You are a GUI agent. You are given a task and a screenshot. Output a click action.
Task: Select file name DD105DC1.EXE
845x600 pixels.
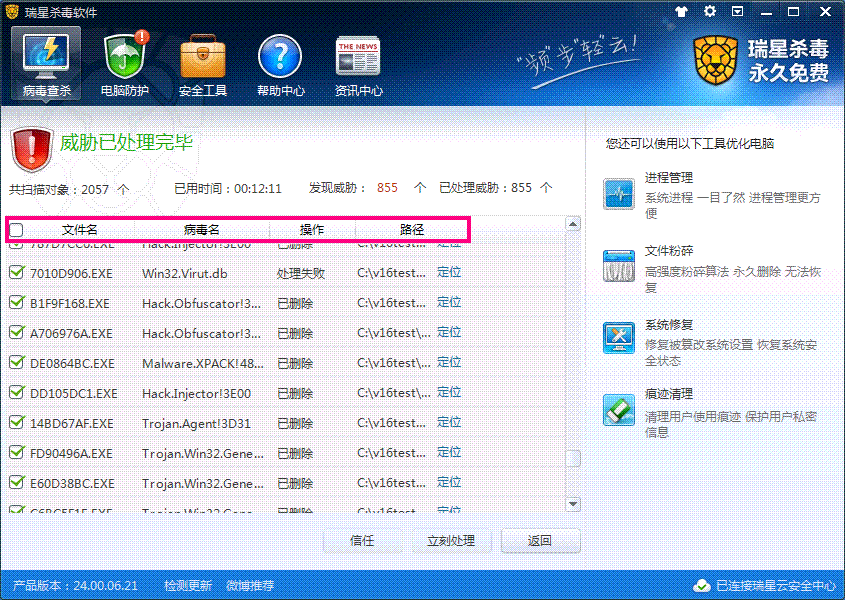pyautogui.click(x=73, y=394)
